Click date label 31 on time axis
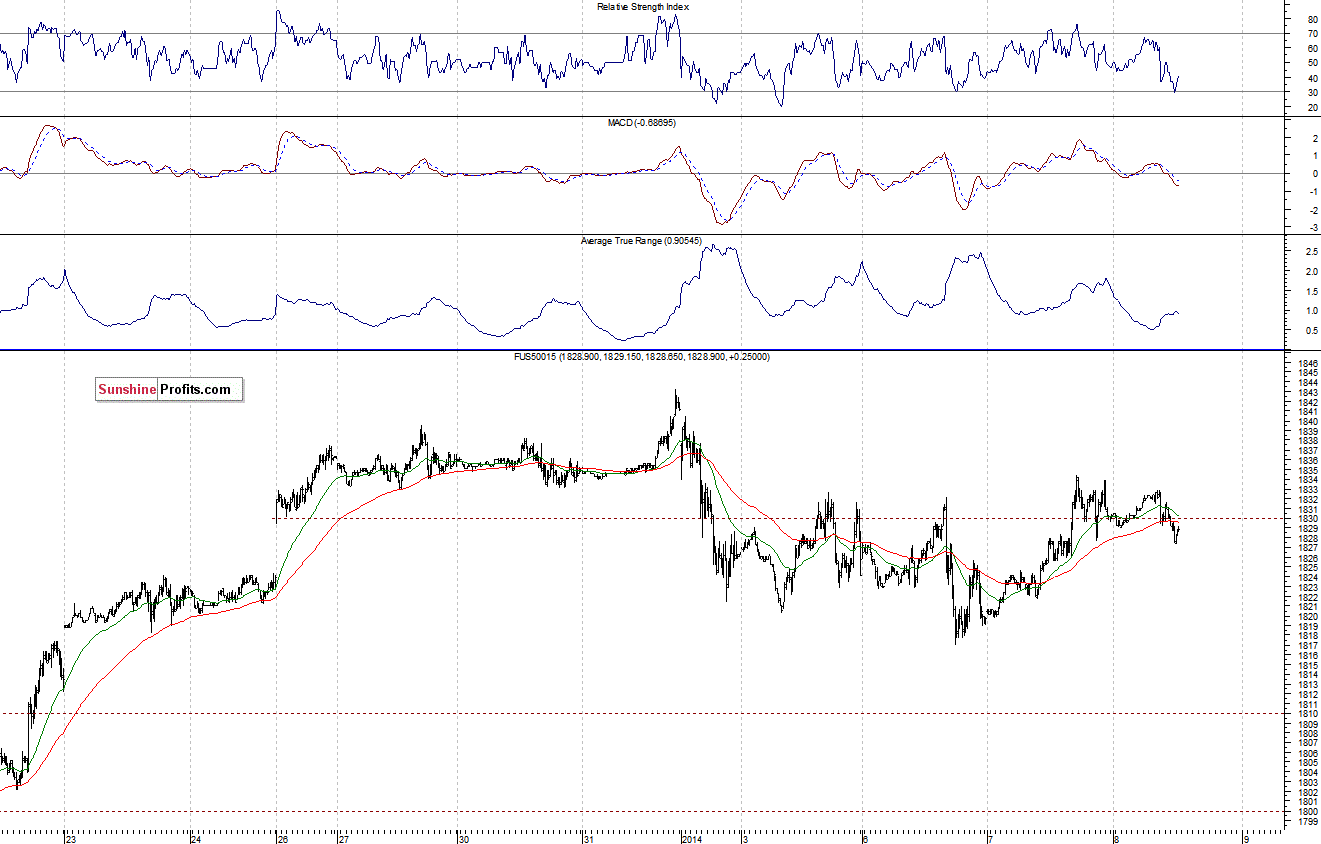 pos(589,839)
